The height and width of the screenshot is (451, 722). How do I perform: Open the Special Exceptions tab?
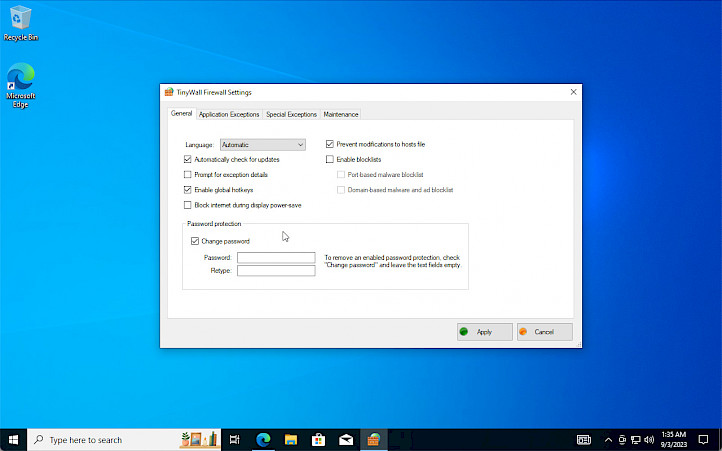[x=291, y=114]
